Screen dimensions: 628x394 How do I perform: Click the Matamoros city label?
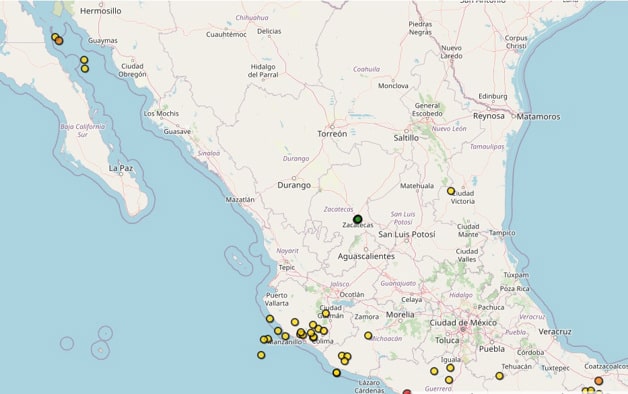point(538,117)
